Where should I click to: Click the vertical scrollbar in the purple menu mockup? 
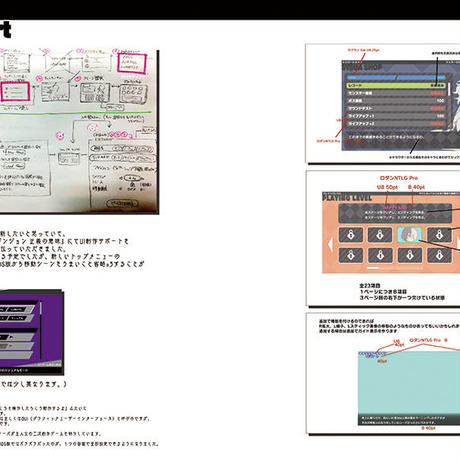click(x=41, y=330)
